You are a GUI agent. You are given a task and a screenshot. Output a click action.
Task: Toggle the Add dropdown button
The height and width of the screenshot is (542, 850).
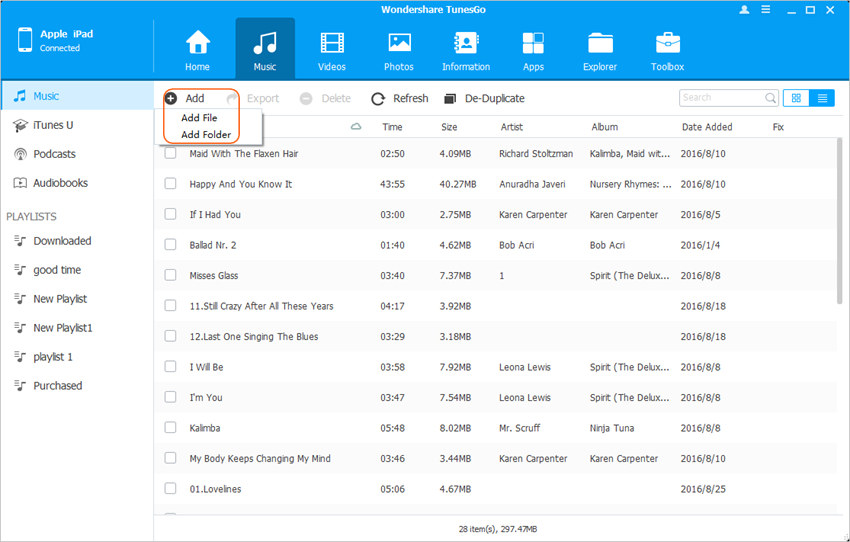point(185,98)
